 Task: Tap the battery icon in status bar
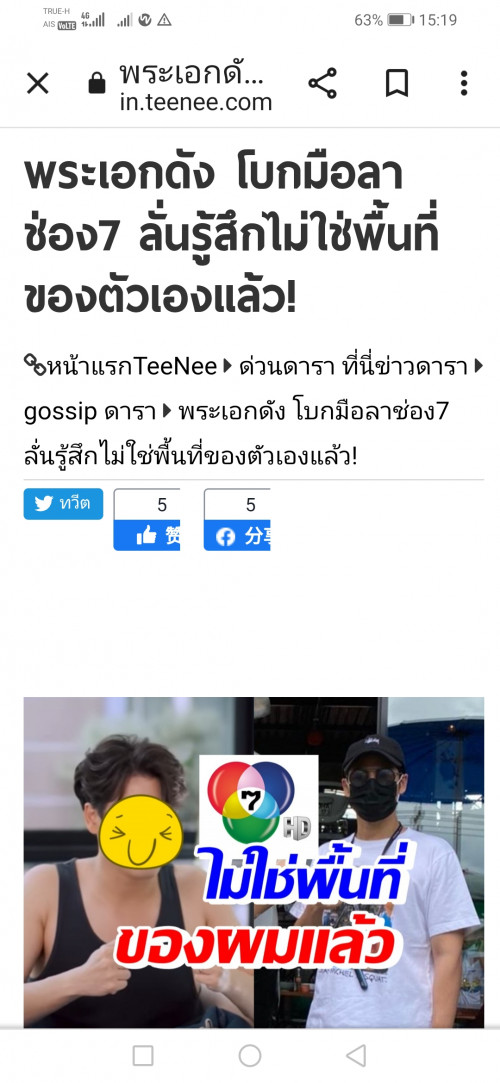pyautogui.click(x=400, y=20)
